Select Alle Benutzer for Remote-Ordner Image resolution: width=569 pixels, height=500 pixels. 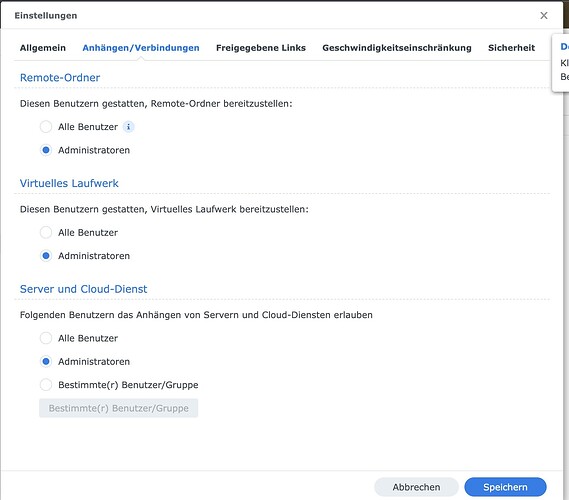point(46,127)
